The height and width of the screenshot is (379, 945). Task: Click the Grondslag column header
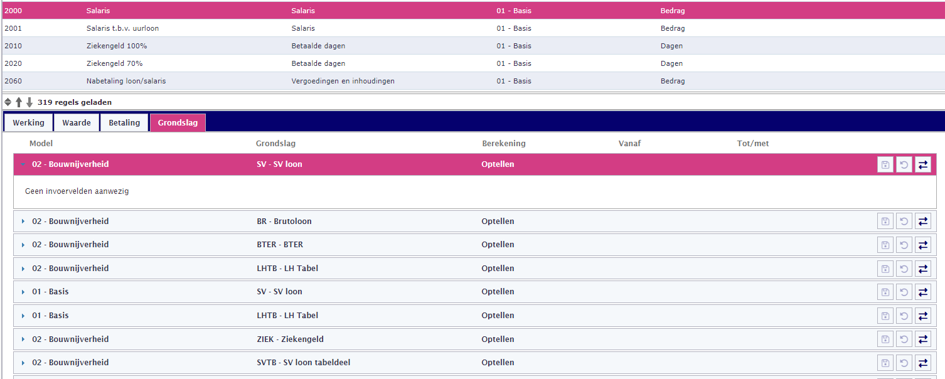275,143
